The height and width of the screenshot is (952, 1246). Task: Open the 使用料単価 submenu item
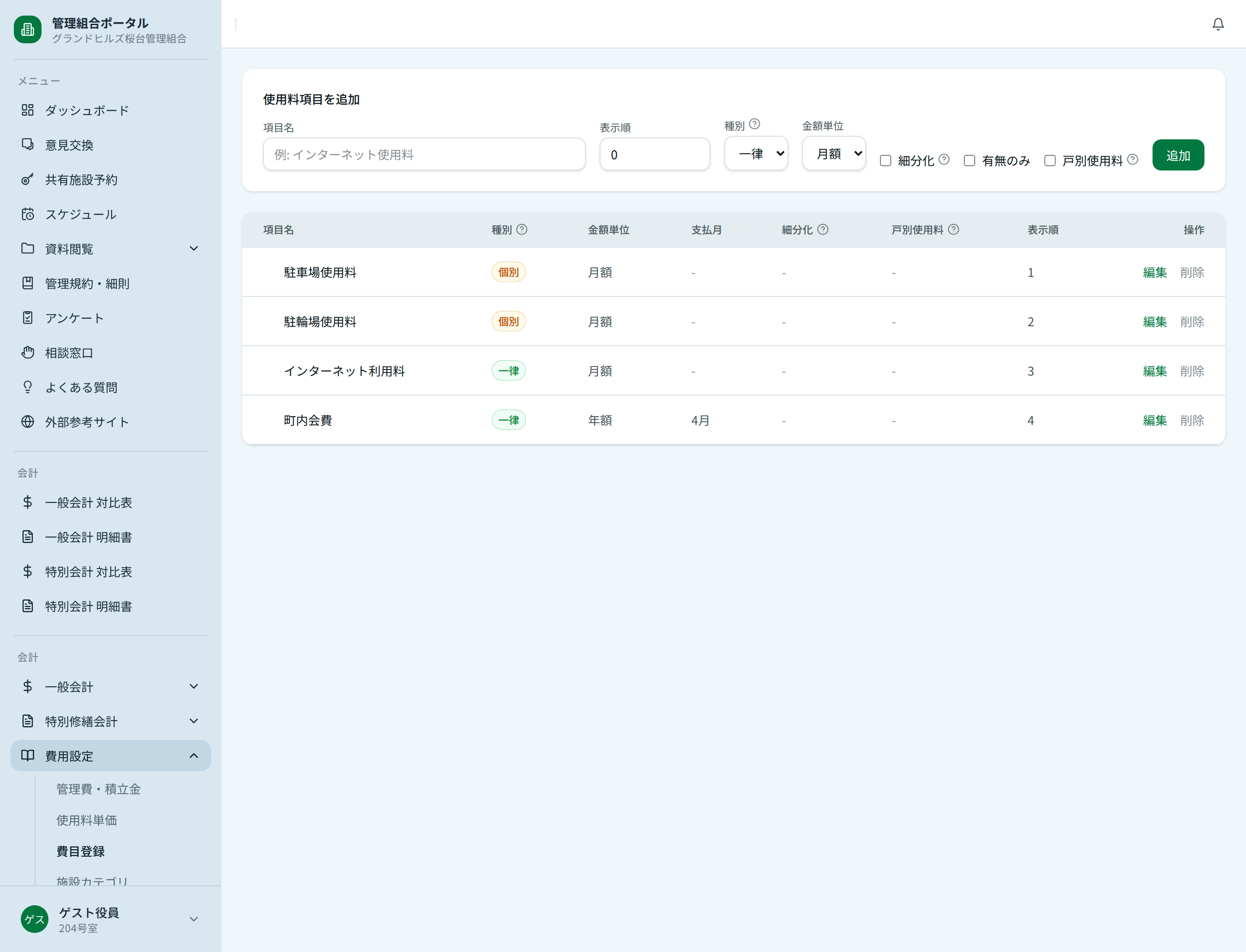point(87,820)
